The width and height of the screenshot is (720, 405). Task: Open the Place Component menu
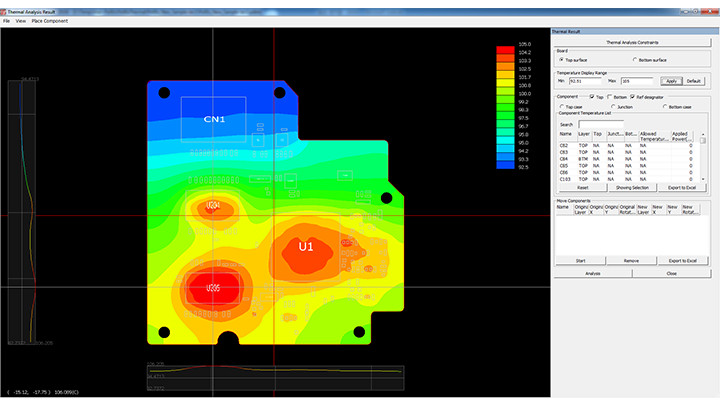(x=51, y=20)
